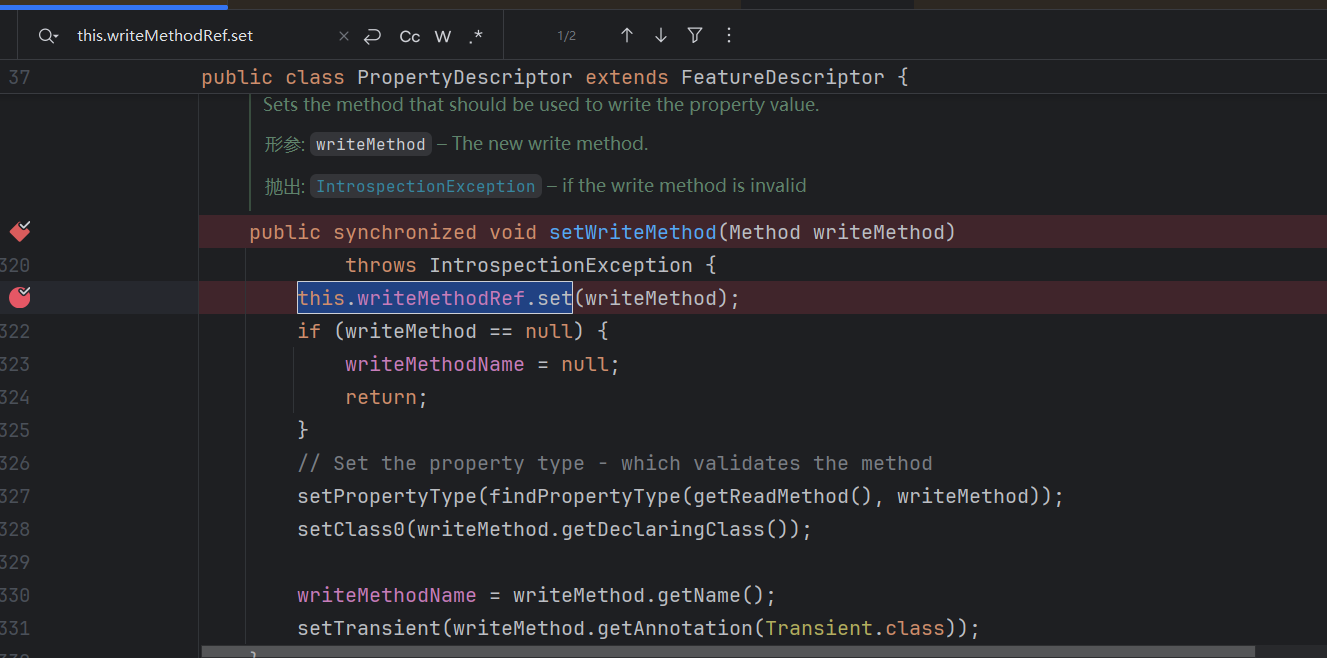Click the 1/2 match counter
The height and width of the screenshot is (658, 1327).
coord(566,36)
